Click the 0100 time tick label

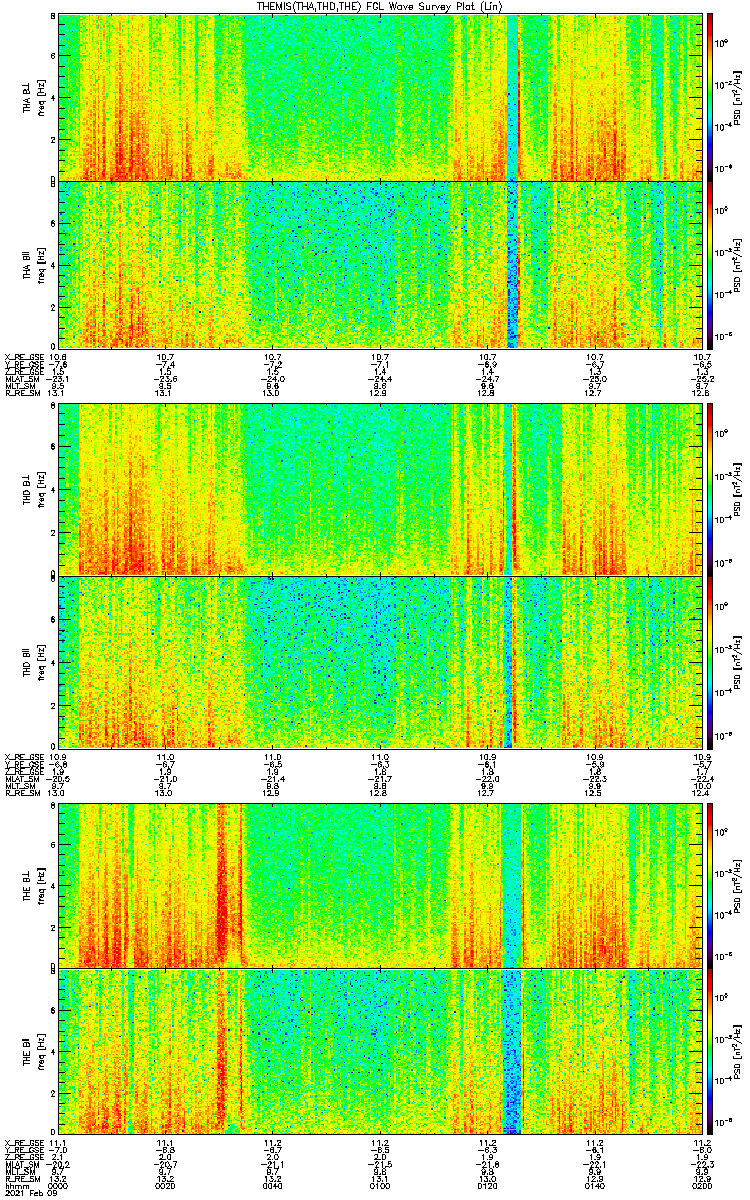pyautogui.click(x=380, y=1184)
